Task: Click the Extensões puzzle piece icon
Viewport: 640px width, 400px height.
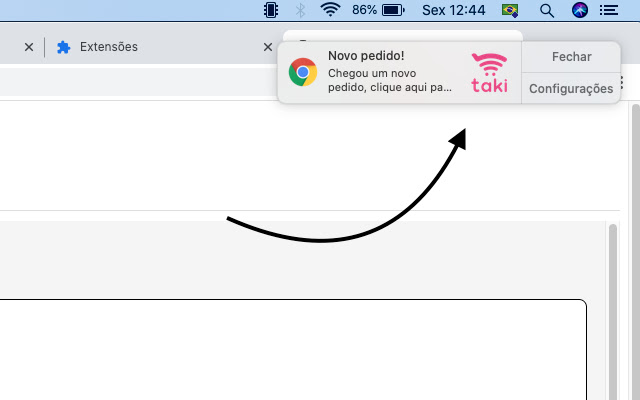Action: 63,47
